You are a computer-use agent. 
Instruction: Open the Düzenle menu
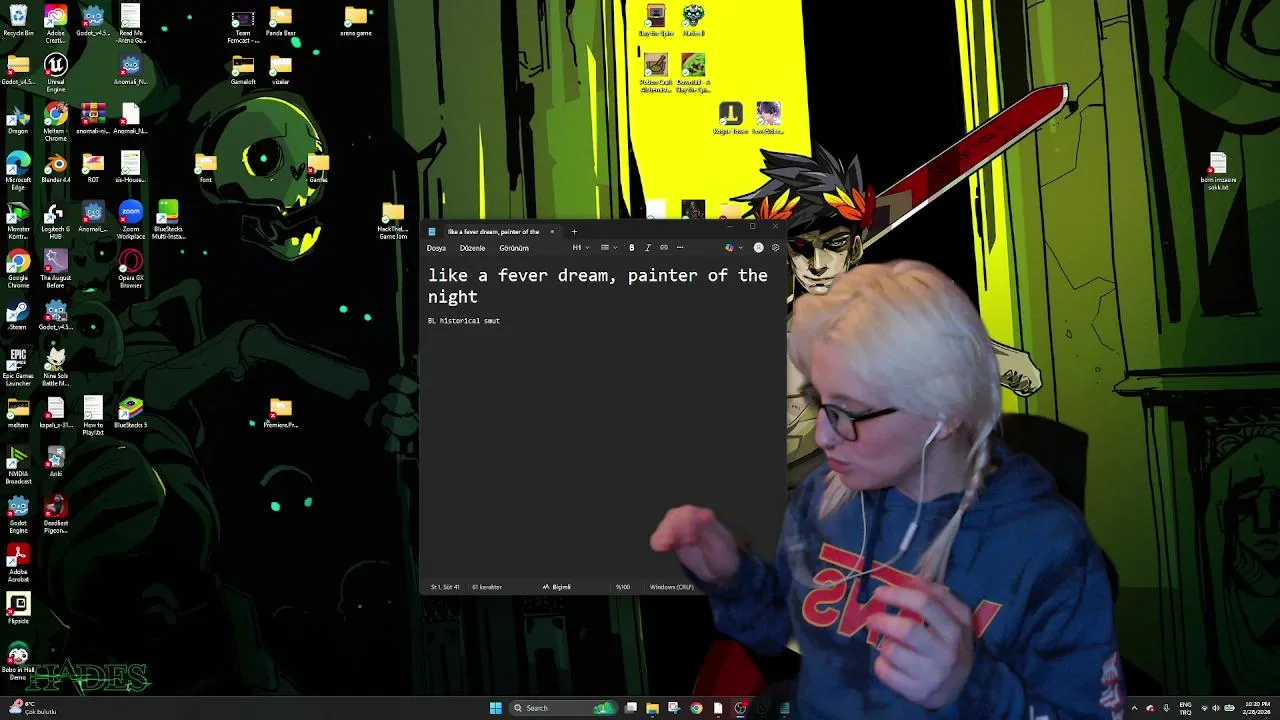pos(472,248)
